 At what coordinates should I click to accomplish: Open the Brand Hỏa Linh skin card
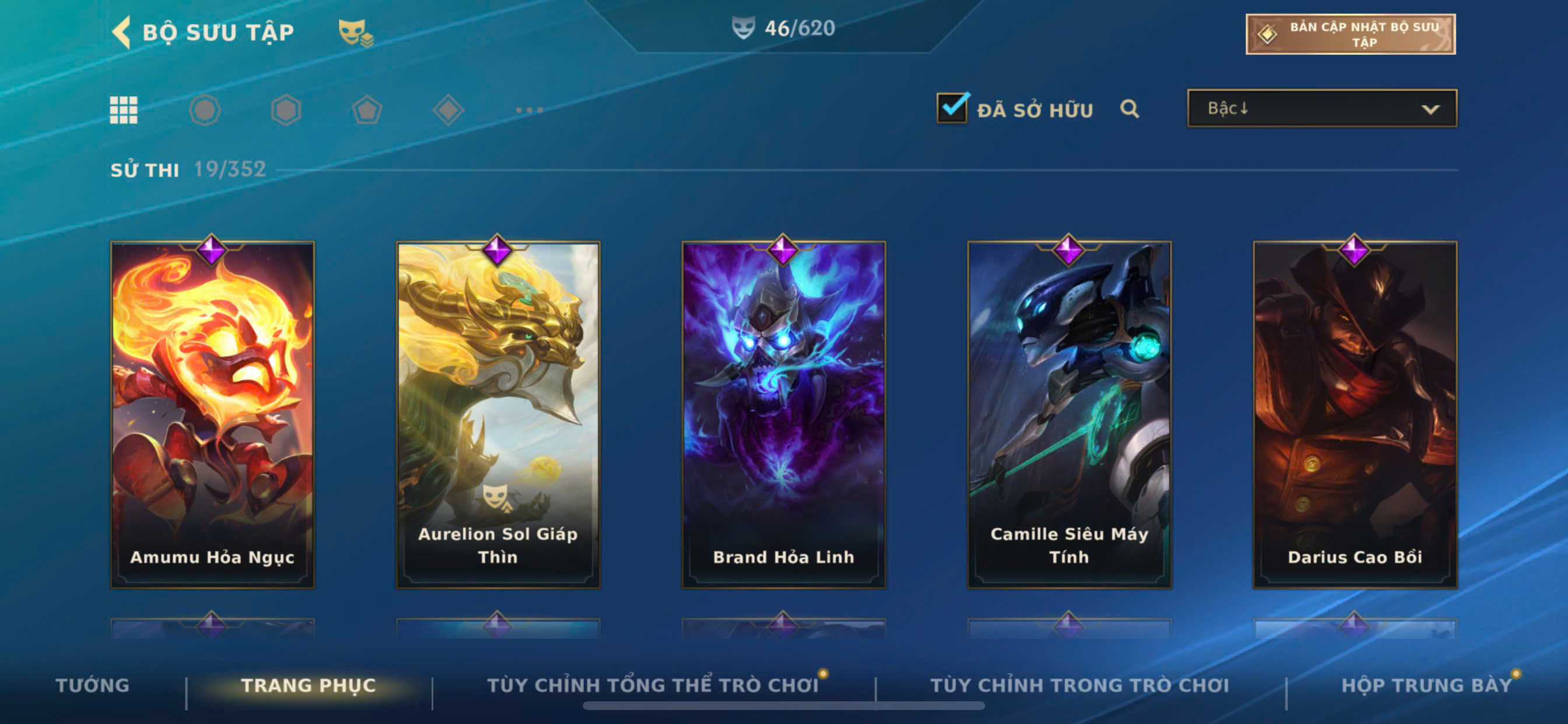click(783, 415)
